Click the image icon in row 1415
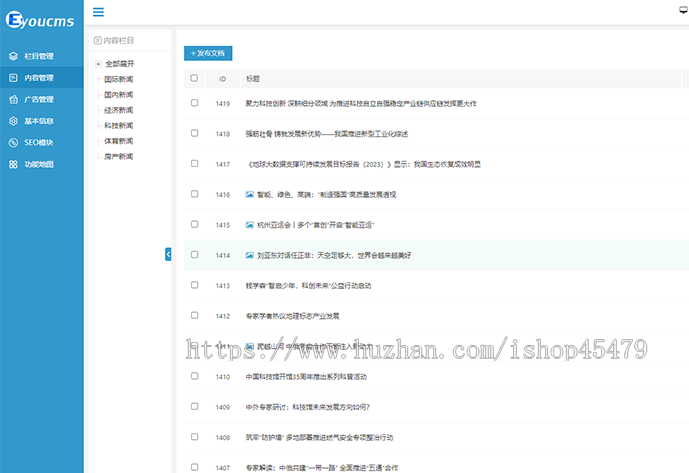 (x=249, y=225)
